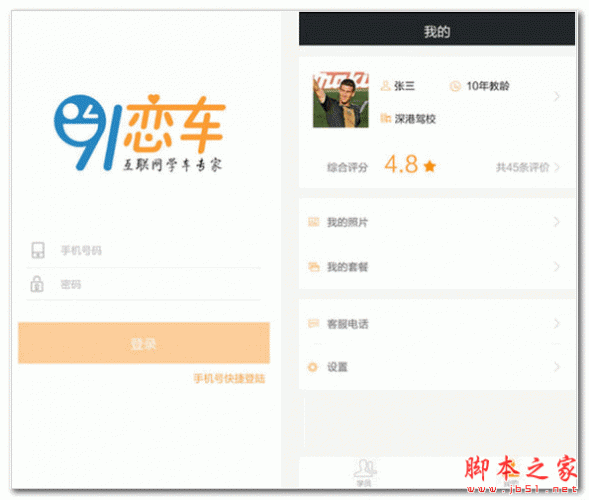Open the coach profile photo thumbnail
589x500 pixels.
[x=341, y=100]
